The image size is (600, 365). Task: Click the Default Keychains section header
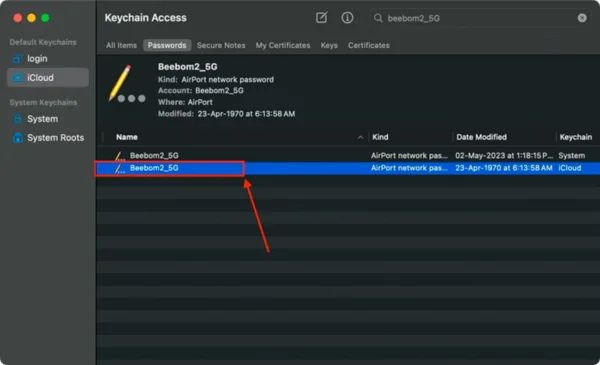pyautogui.click(x=43, y=42)
